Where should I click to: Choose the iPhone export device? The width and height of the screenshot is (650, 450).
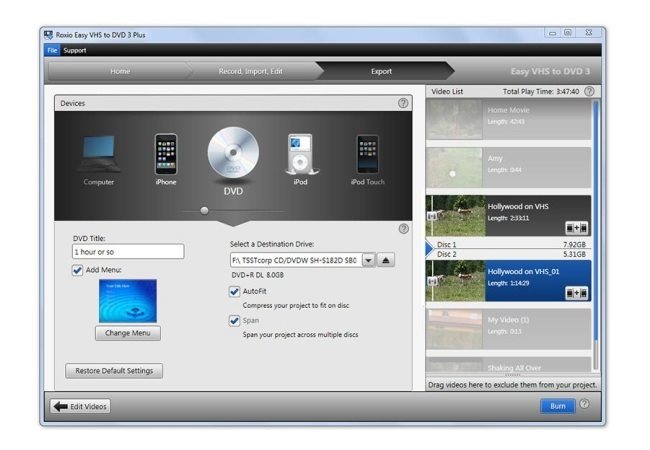[166, 154]
